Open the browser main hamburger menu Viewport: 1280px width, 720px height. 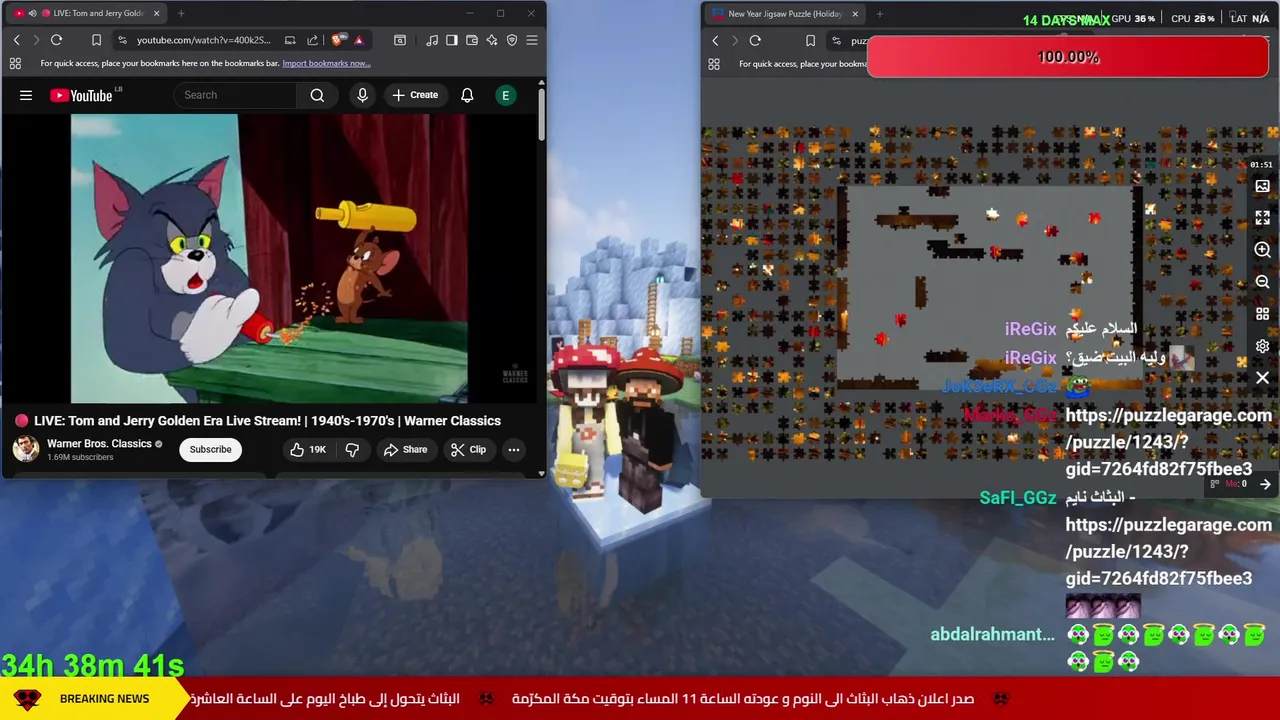532,40
